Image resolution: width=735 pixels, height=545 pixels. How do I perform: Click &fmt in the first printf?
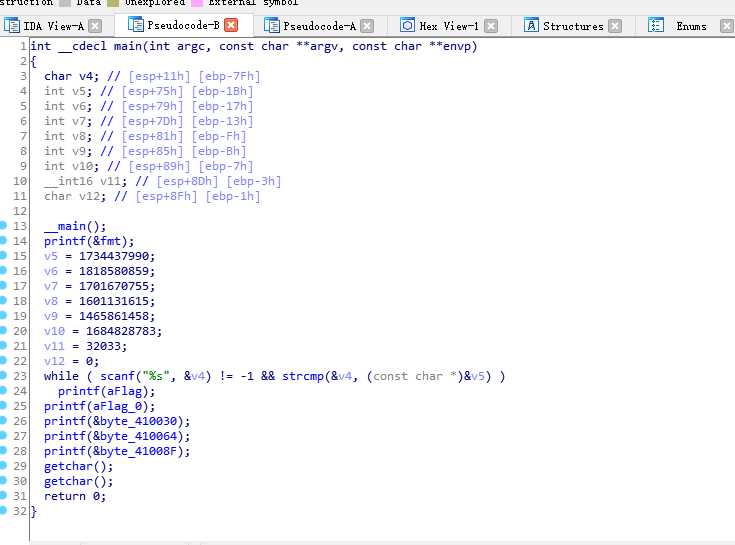tap(106, 241)
